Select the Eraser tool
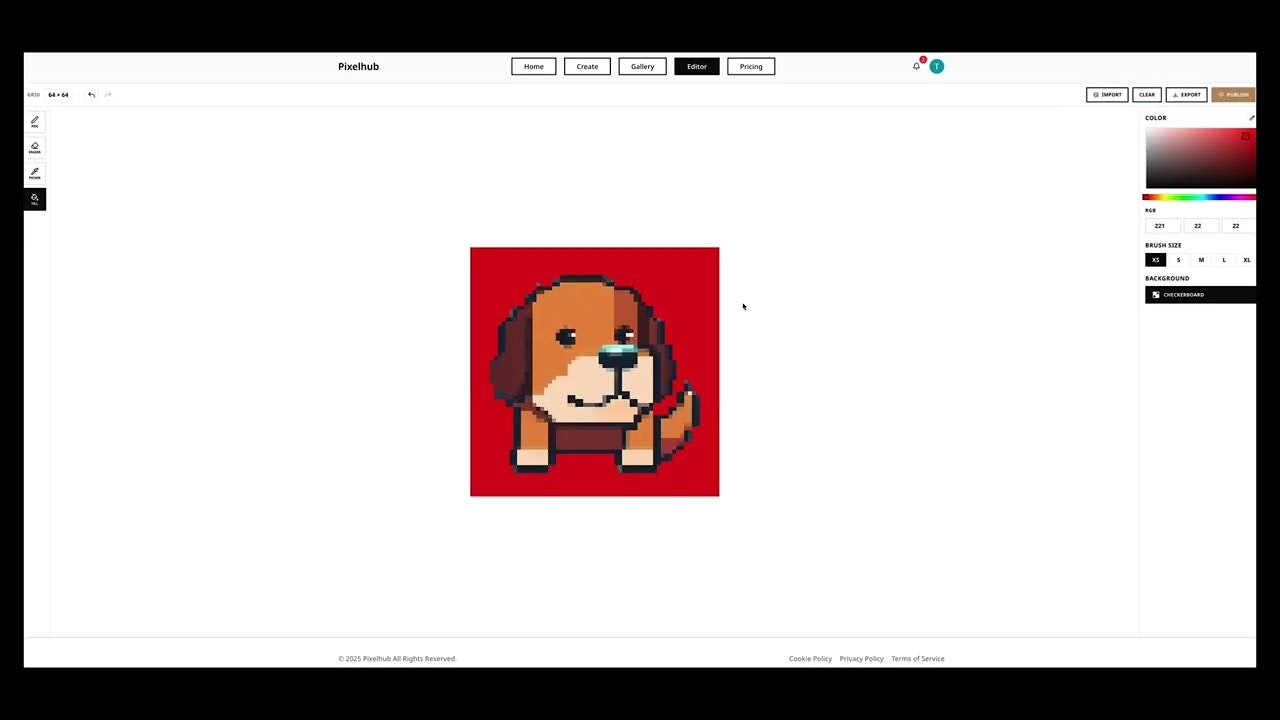The height and width of the screenshot is (720, 1280). tap(34, 148)
